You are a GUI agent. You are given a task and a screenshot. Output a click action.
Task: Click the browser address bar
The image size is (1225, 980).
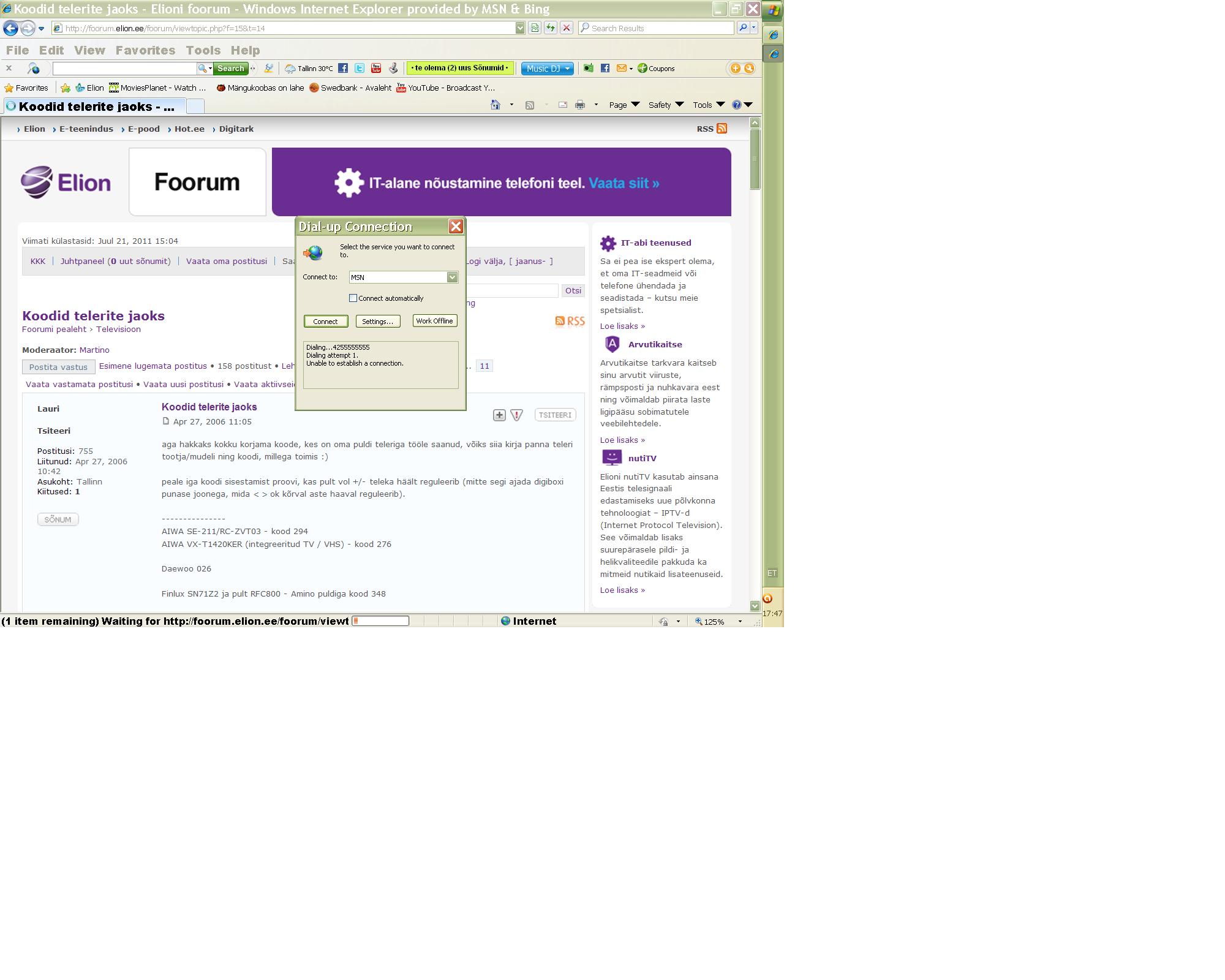pyautogui.click(x=288, y=28)
